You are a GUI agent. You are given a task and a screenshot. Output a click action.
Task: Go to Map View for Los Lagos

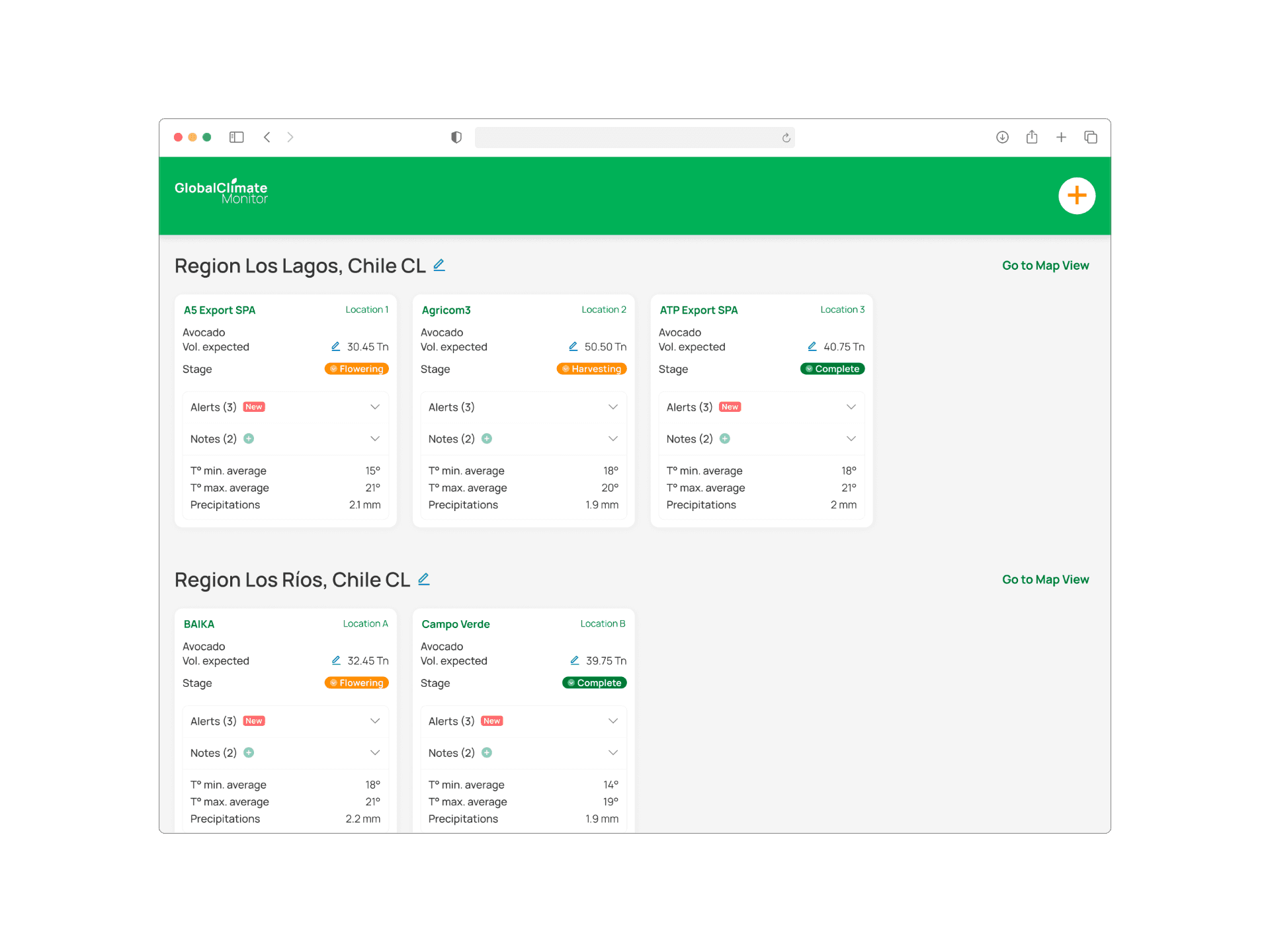[1045, 265]
